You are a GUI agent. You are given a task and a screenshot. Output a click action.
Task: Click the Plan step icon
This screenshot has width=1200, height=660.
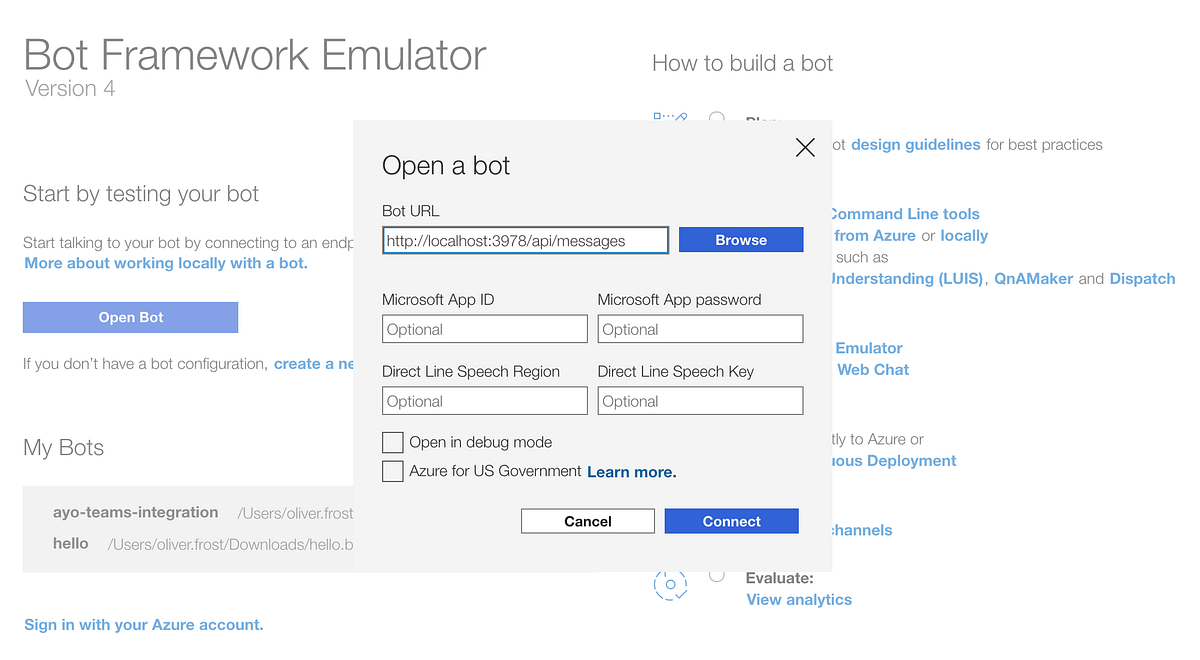[670, 117]
